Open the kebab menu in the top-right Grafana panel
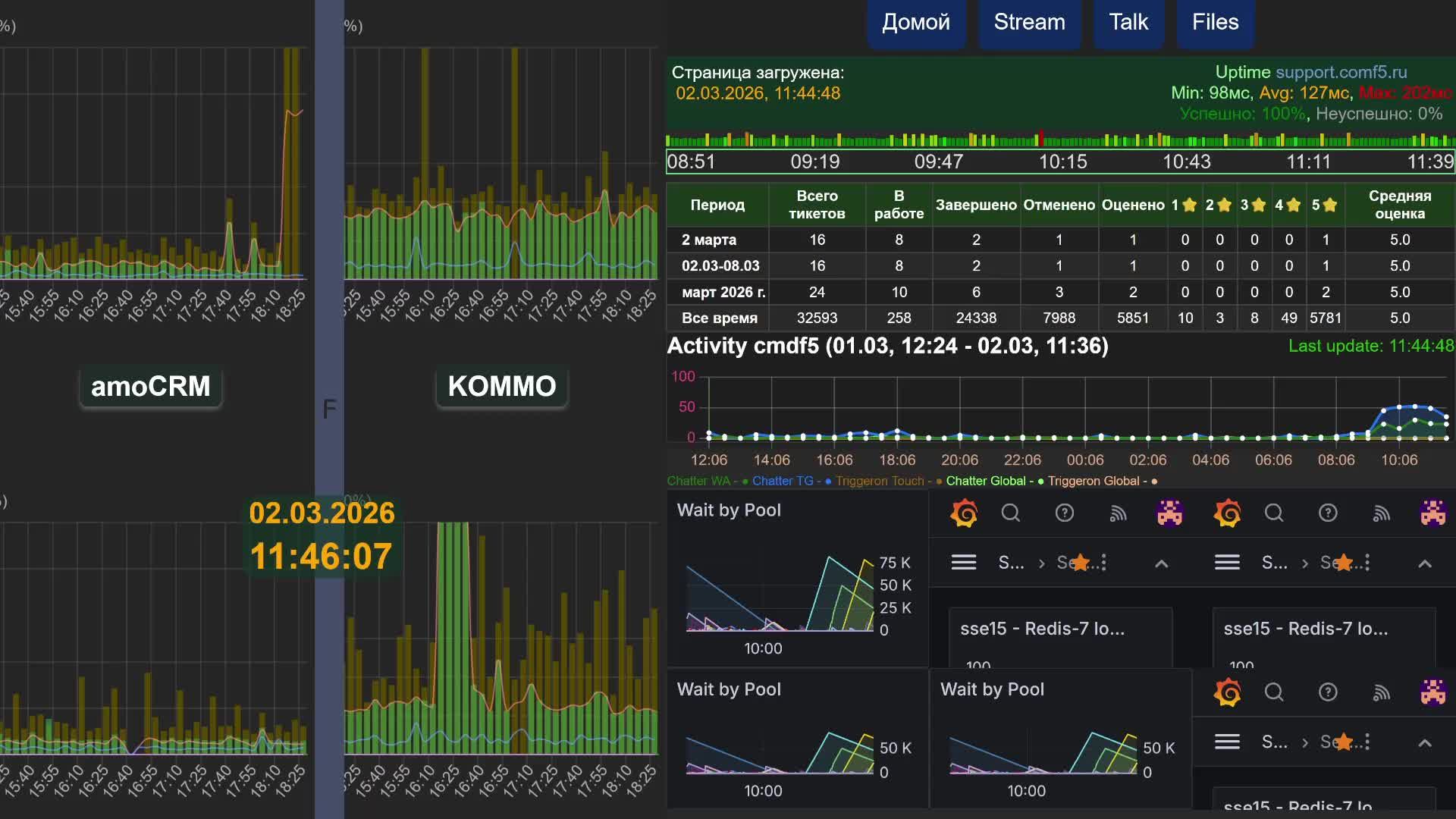Image resolution: width=1456 pixels, height=819 pixels. 1367,563
